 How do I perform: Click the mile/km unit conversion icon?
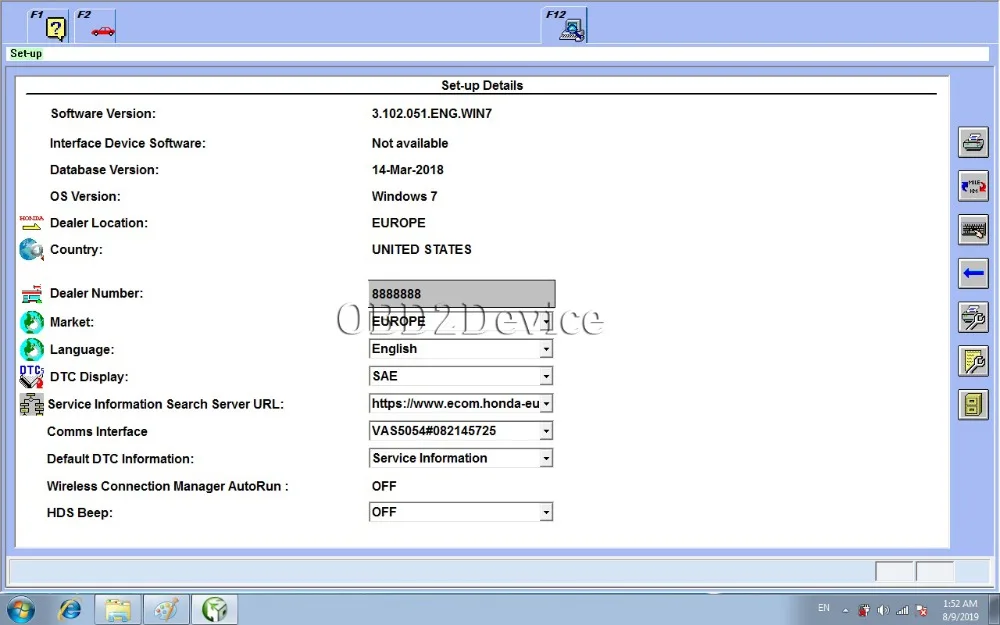[973, 186]
